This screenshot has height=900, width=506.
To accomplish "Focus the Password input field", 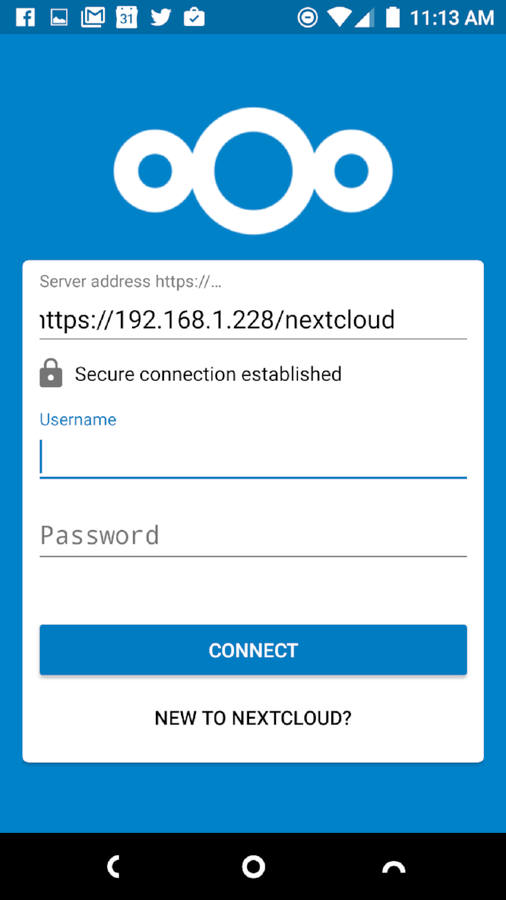I will coord(253,536).
